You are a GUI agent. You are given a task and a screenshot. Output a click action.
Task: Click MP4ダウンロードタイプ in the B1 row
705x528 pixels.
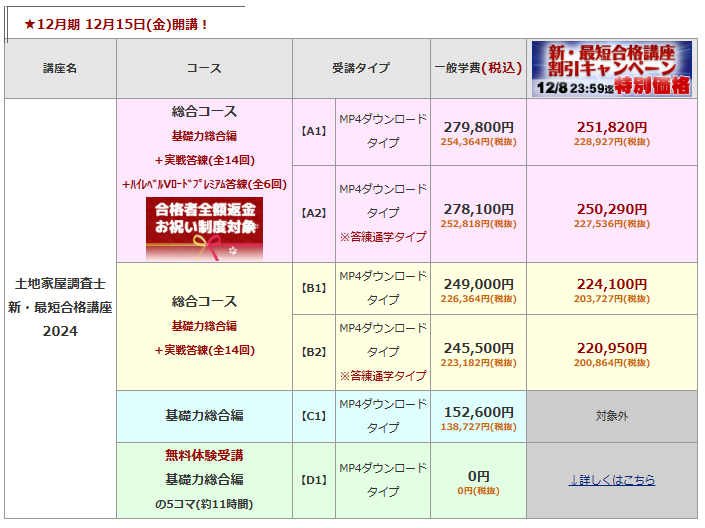(383, 288)
